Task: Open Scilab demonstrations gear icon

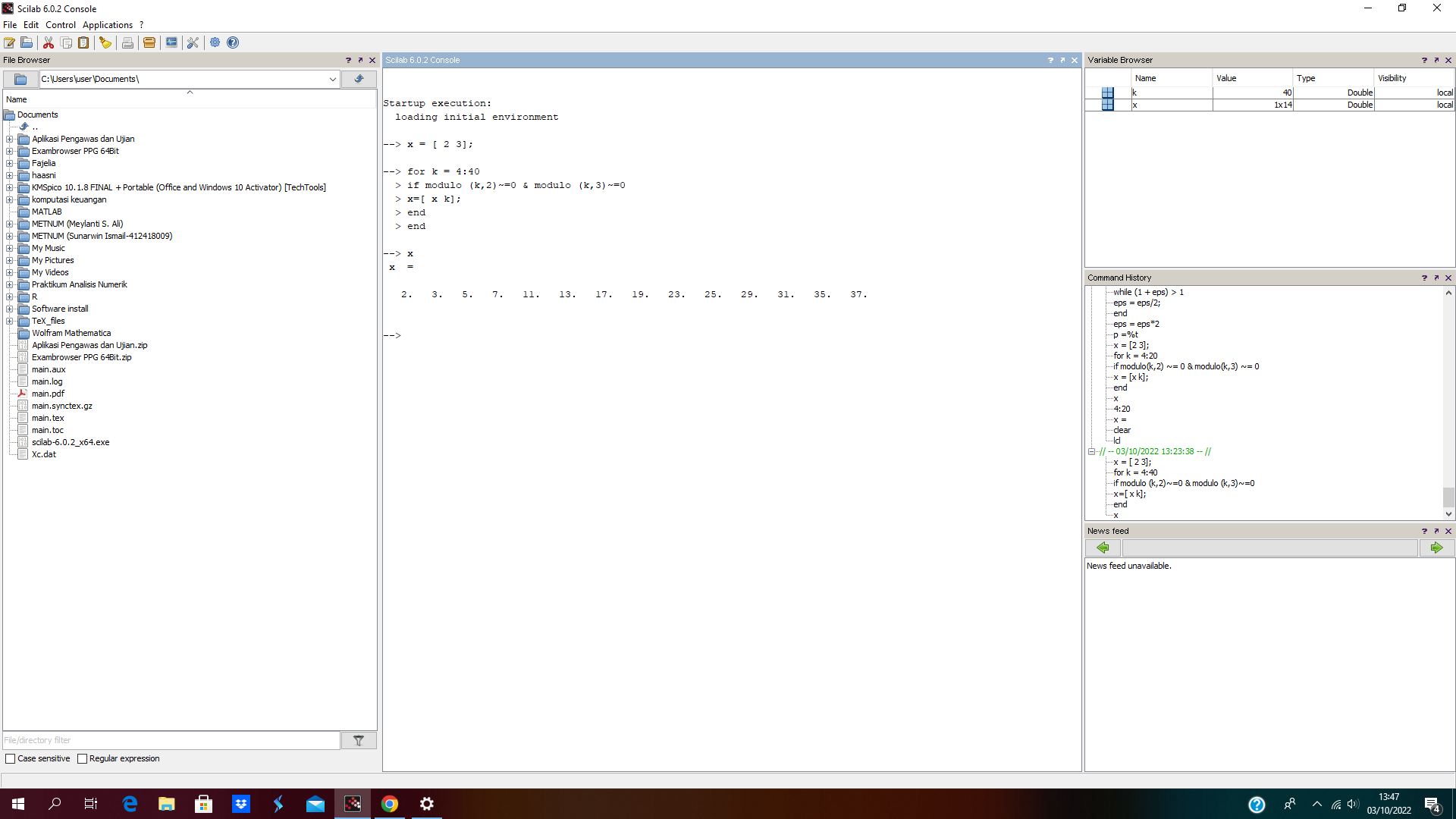Action: [215, 42]
